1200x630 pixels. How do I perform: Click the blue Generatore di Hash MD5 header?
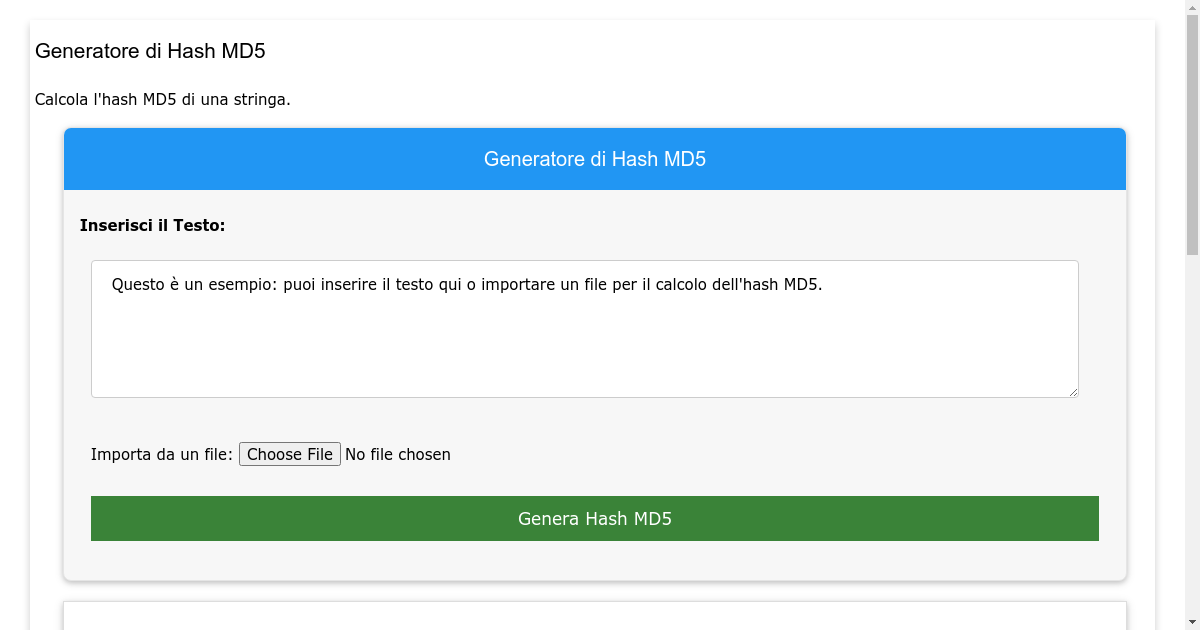(x=594, y=158)
